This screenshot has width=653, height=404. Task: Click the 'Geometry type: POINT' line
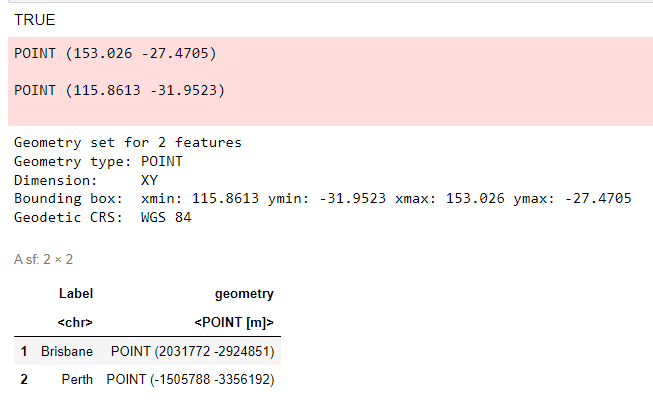tap(98, 161)
